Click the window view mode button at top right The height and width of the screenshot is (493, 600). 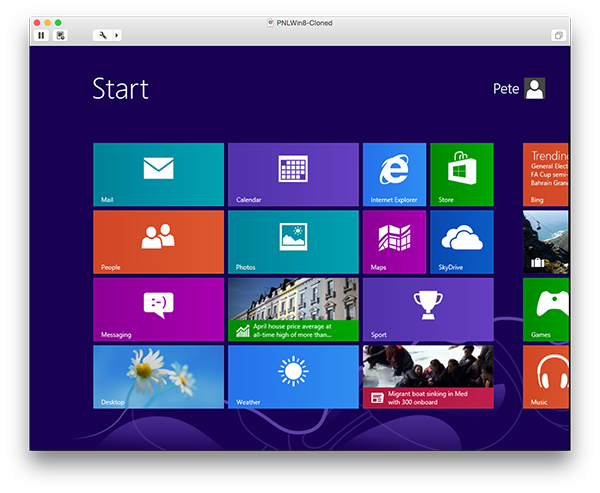[x=558, y=35]
